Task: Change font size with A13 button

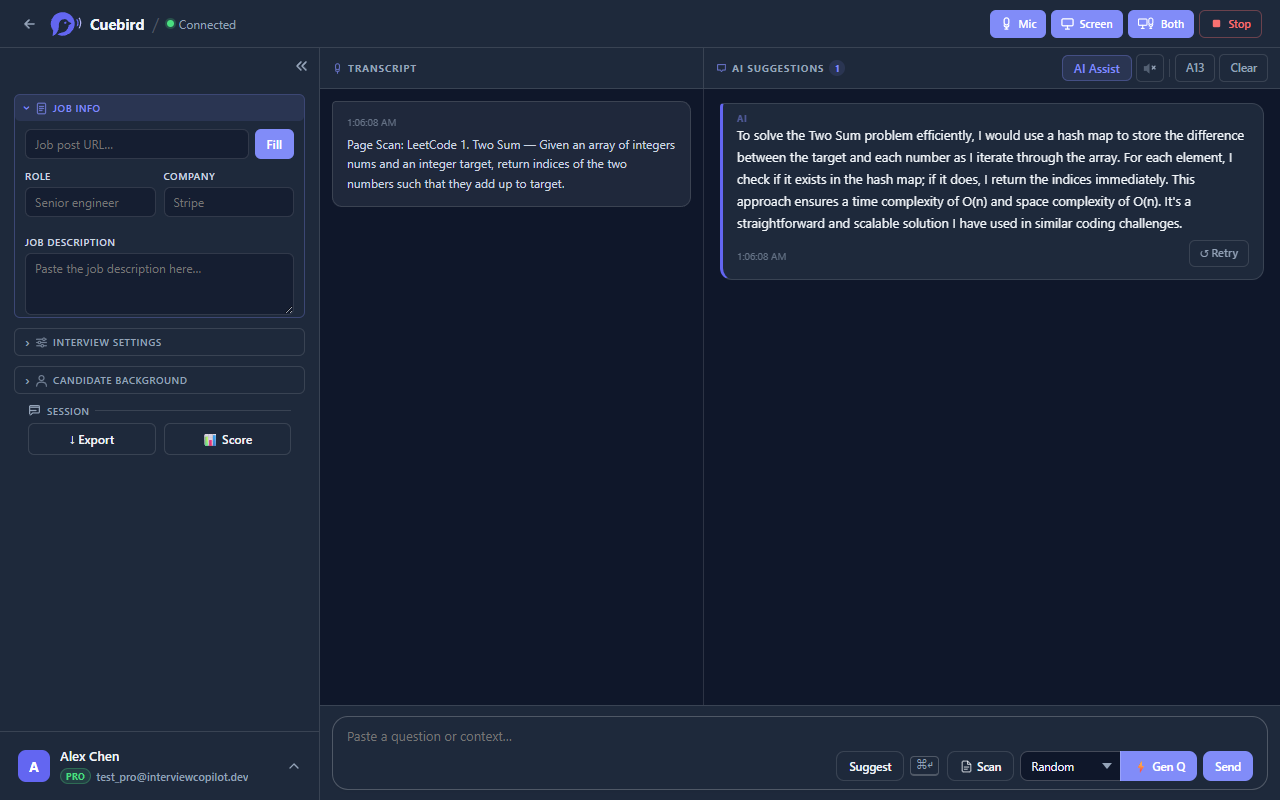Action: point(1195,68)
